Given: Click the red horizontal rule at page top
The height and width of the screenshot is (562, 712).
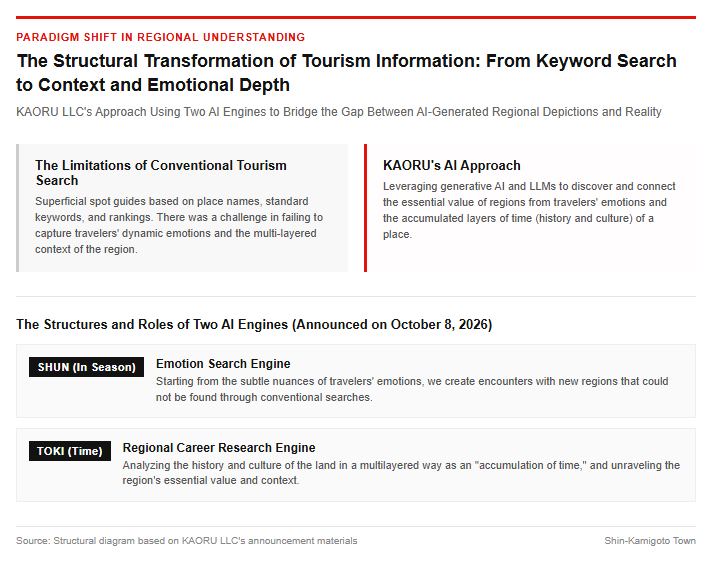Looking at the screenshot, I should [x=356, y=18].
